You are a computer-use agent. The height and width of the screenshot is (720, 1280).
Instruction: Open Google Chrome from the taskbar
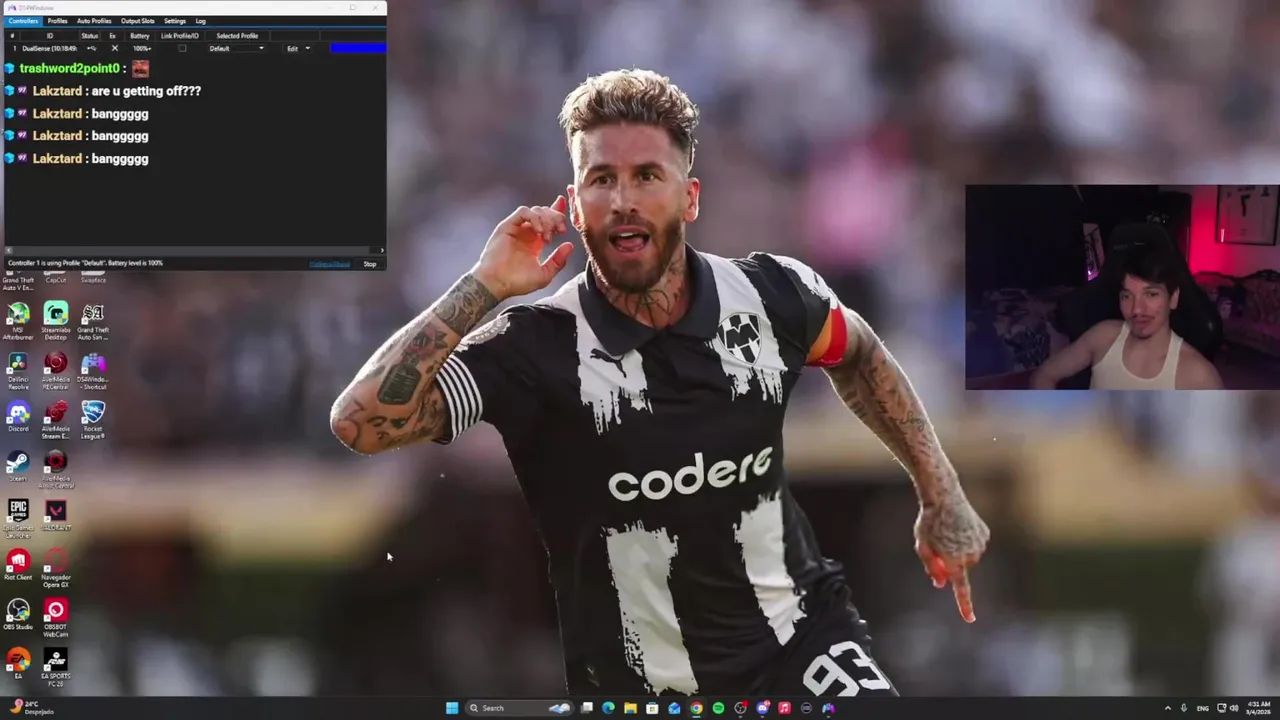click(696, 708)
